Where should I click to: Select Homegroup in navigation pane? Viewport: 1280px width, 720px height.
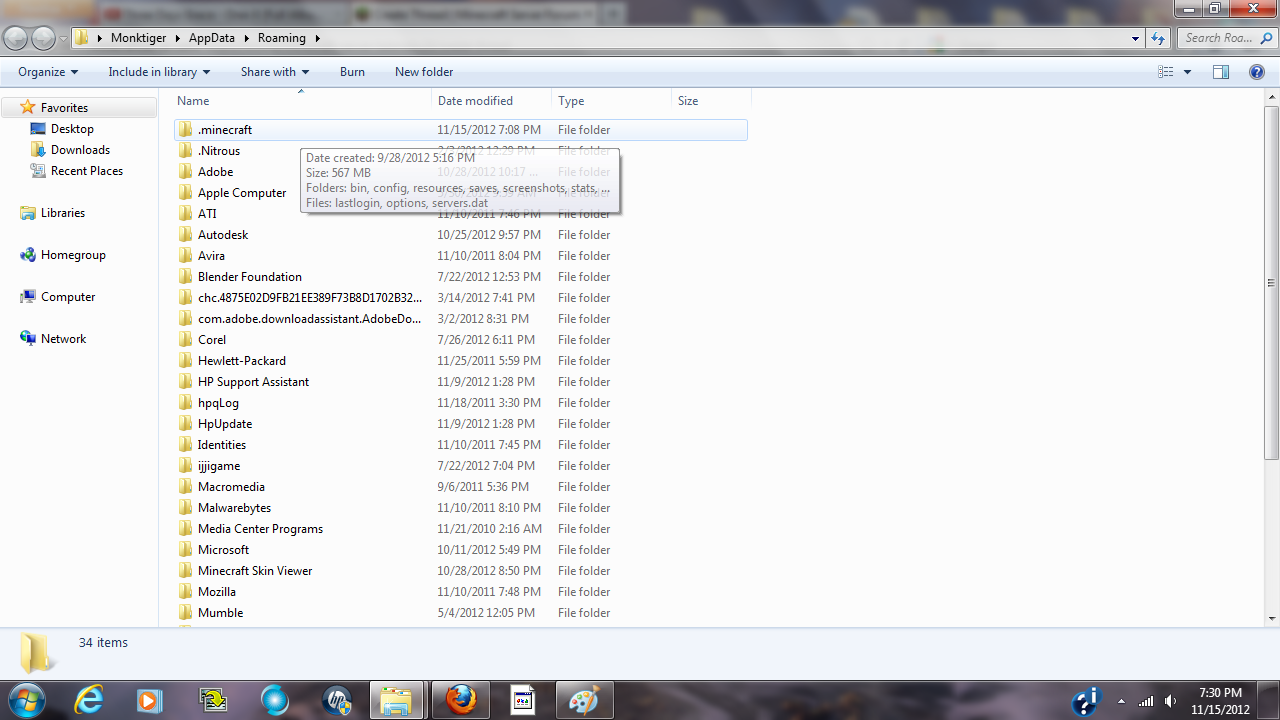click(x=73, y=255)
